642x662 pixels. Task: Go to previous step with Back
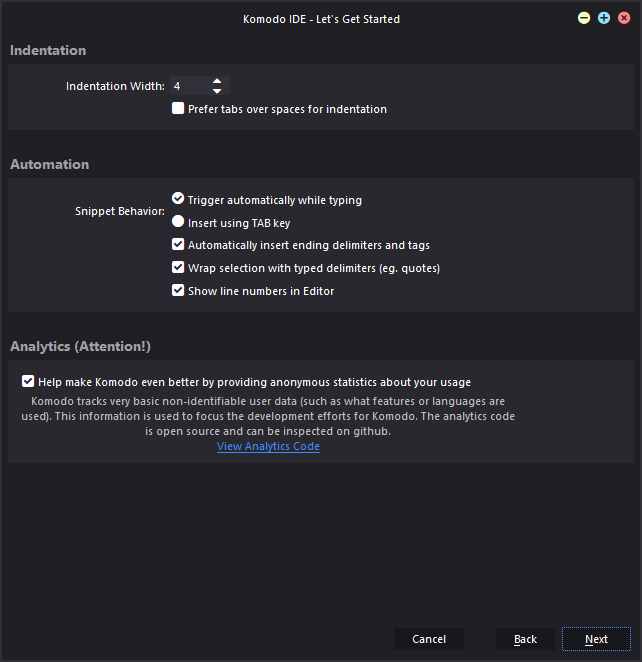(525, 639)
